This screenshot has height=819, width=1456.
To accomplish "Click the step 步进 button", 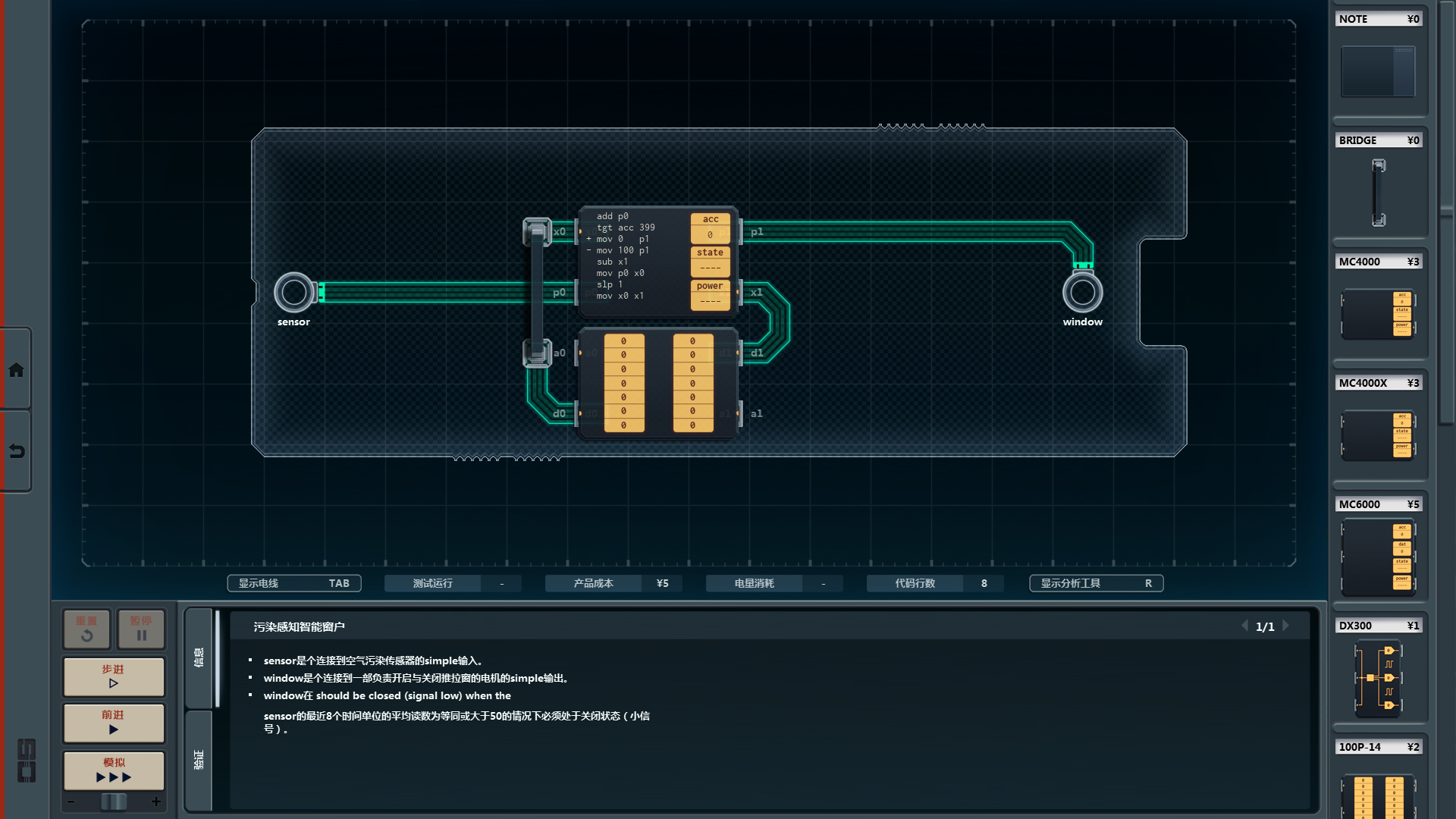I will point(114,676).
